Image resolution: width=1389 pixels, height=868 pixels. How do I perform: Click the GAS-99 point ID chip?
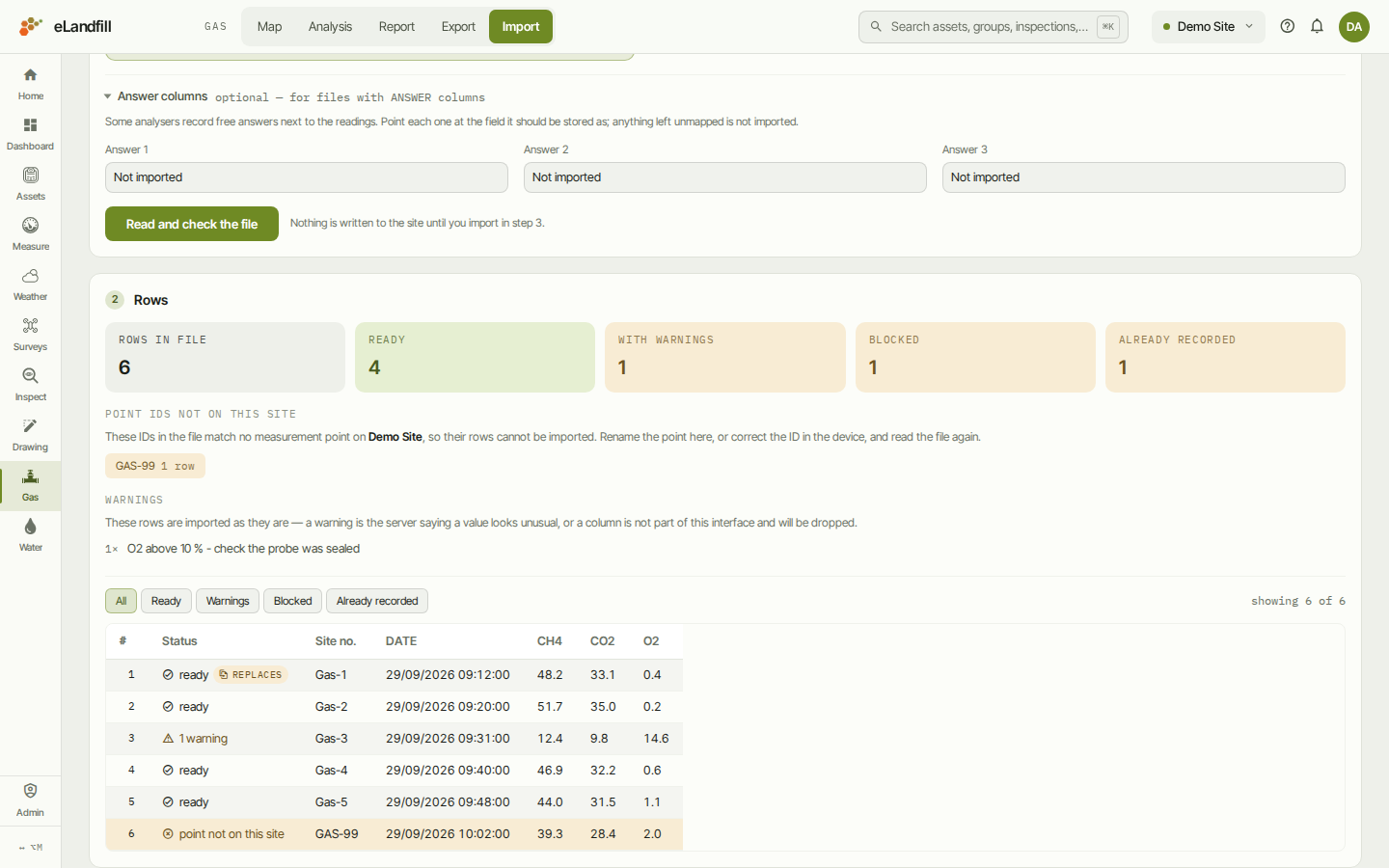click(155, 466)
